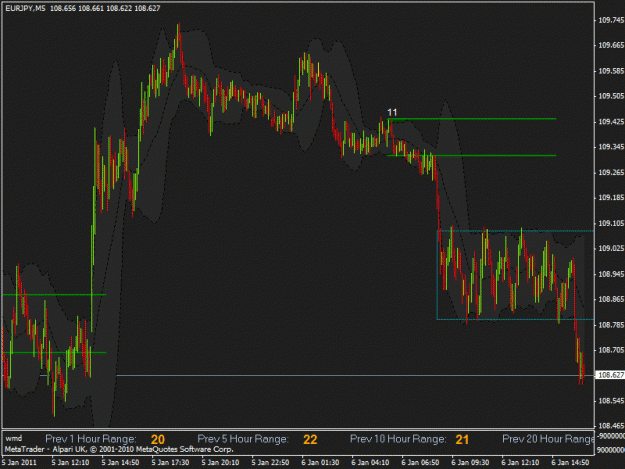Screen dimensions: 625x469
Task: Click the 109.745 price scale label
Action: pyautogui.click(x=611, y=20)
